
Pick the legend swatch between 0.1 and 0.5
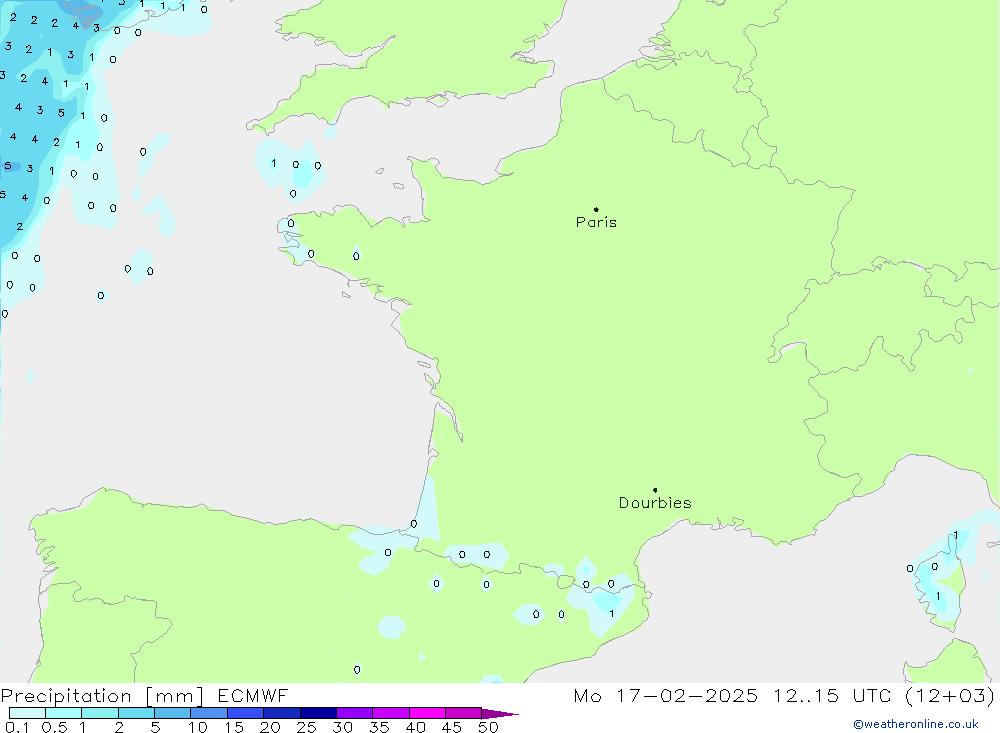[27, 713]
